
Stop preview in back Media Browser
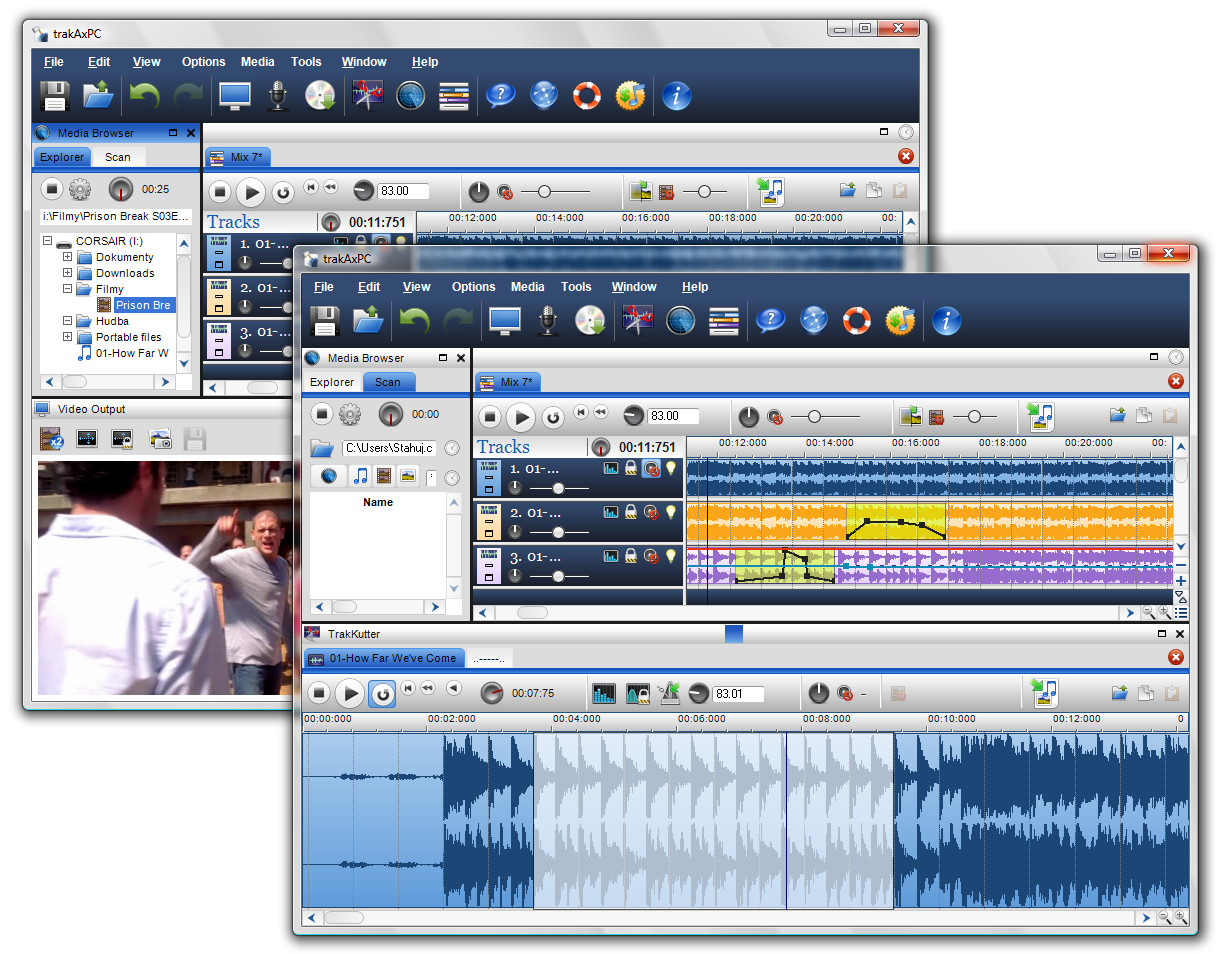(x=51, y=188)
